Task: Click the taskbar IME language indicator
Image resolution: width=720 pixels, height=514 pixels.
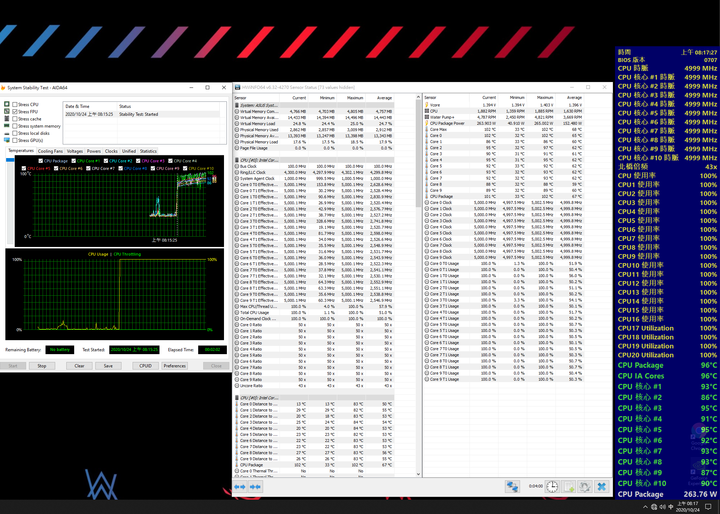Action: (x=671, y=507)
